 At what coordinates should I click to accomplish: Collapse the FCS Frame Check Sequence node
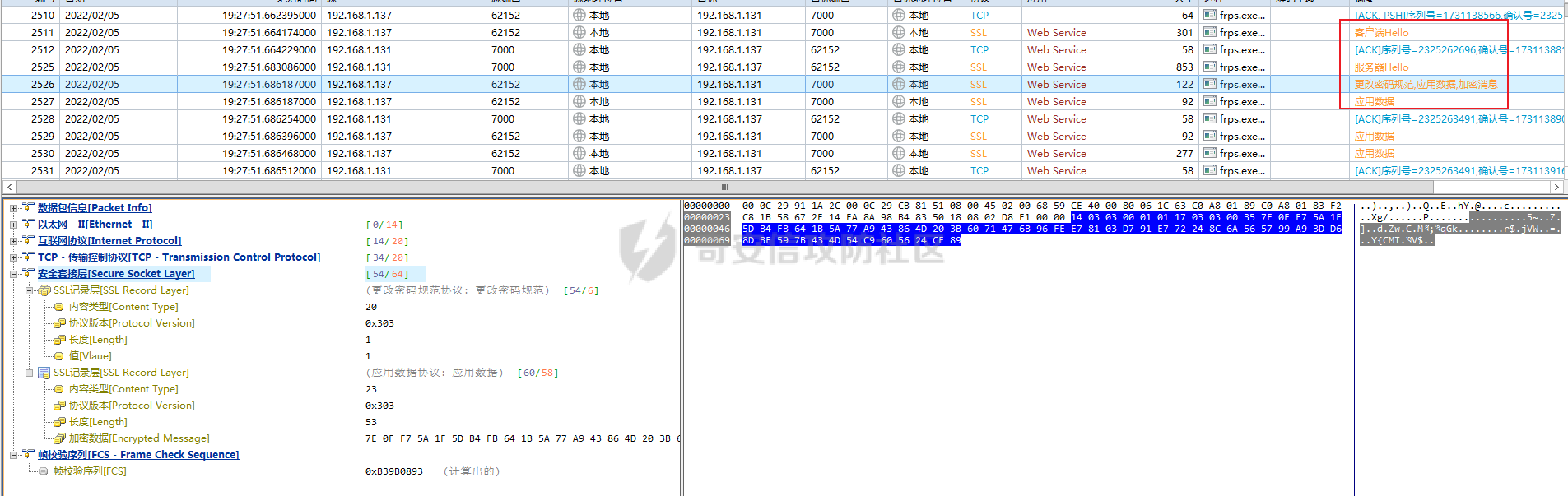click(x=13, y=455)
